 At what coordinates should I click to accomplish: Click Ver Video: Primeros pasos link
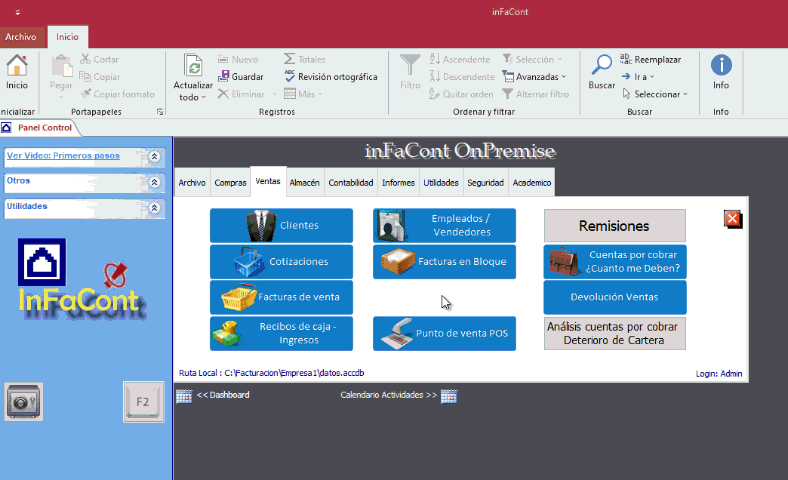(63, 156)
